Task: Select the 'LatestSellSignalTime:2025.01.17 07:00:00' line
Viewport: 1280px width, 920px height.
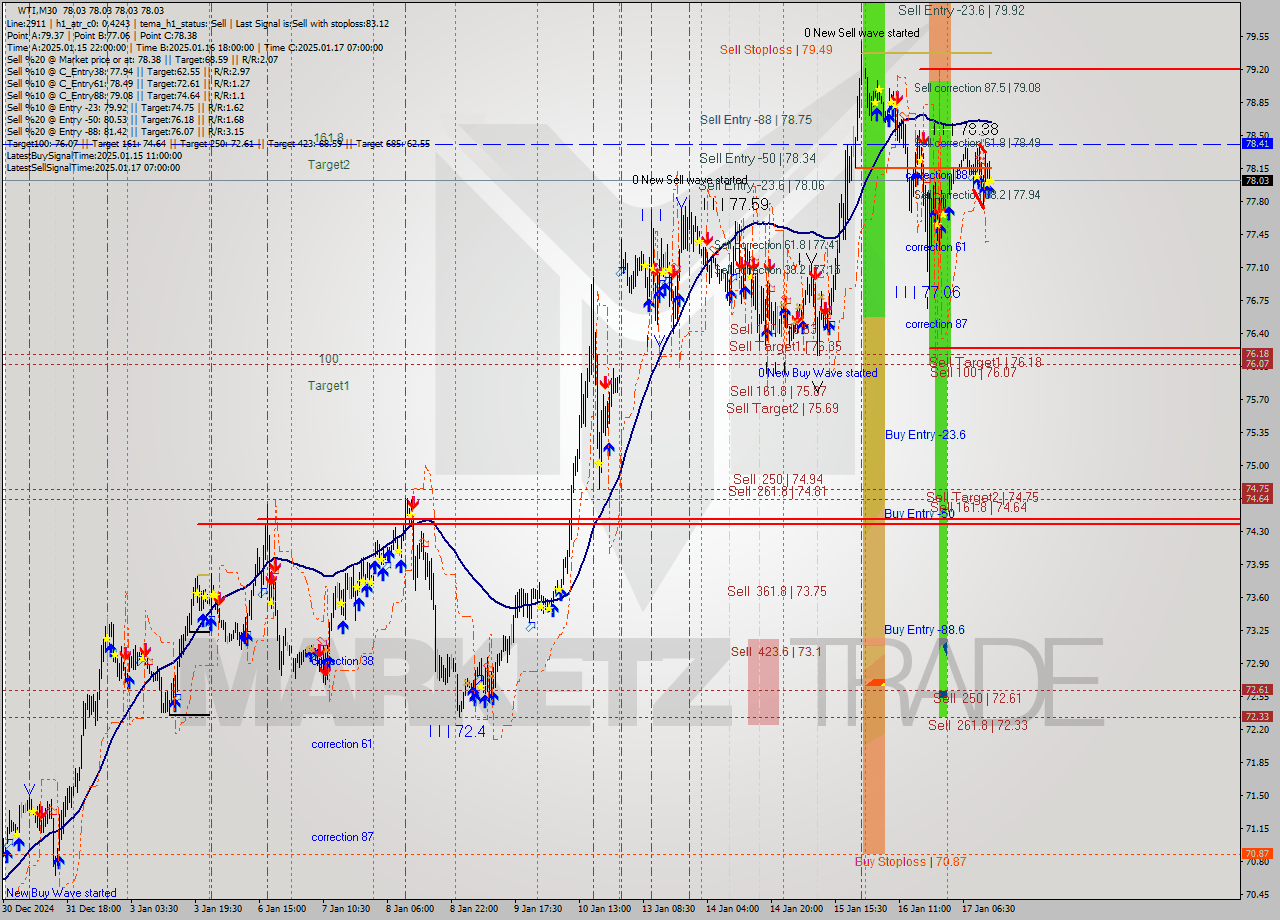Action: tap(94, 168)
